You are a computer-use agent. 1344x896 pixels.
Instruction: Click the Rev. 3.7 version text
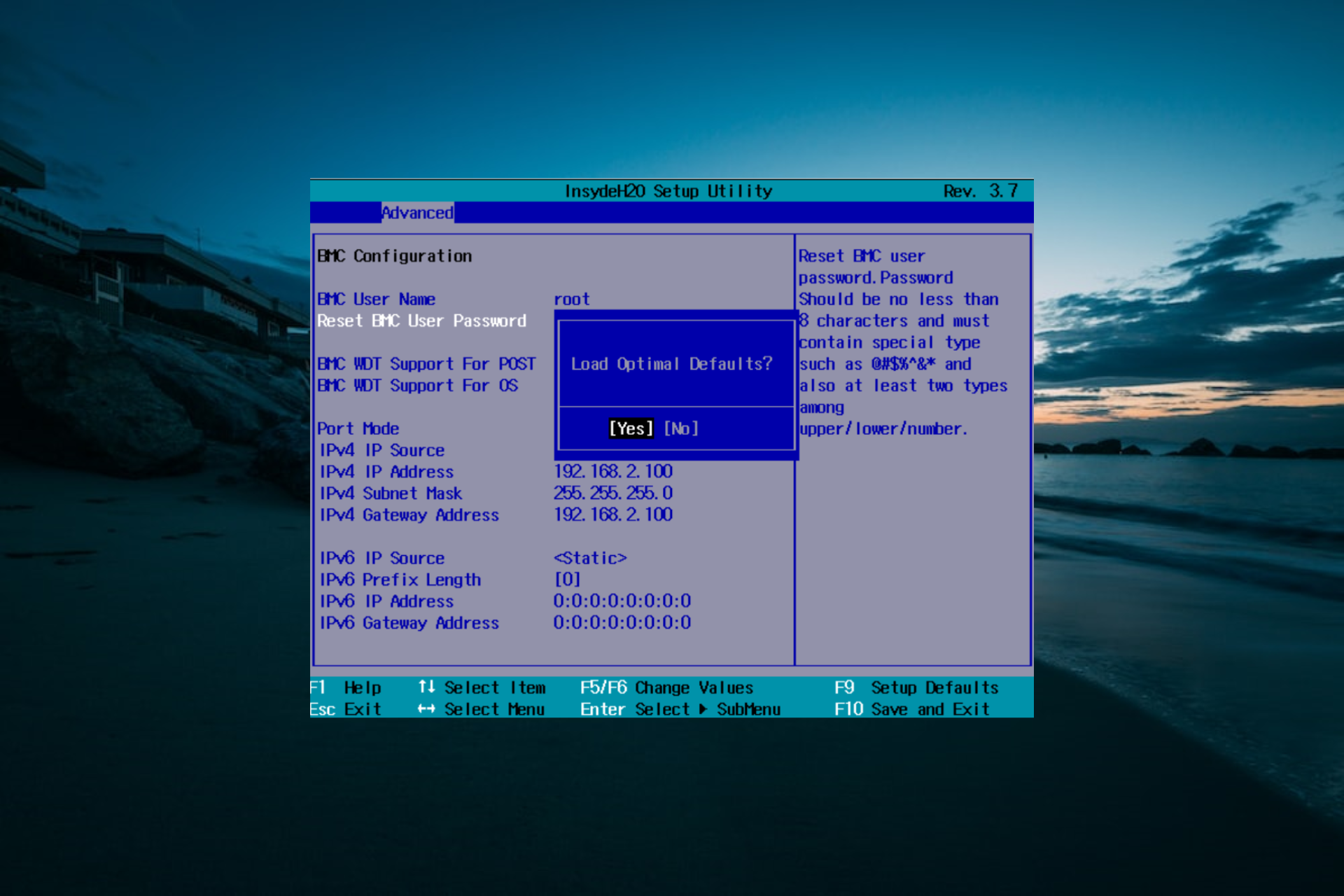pyautogui.click(x=981, y=191)
